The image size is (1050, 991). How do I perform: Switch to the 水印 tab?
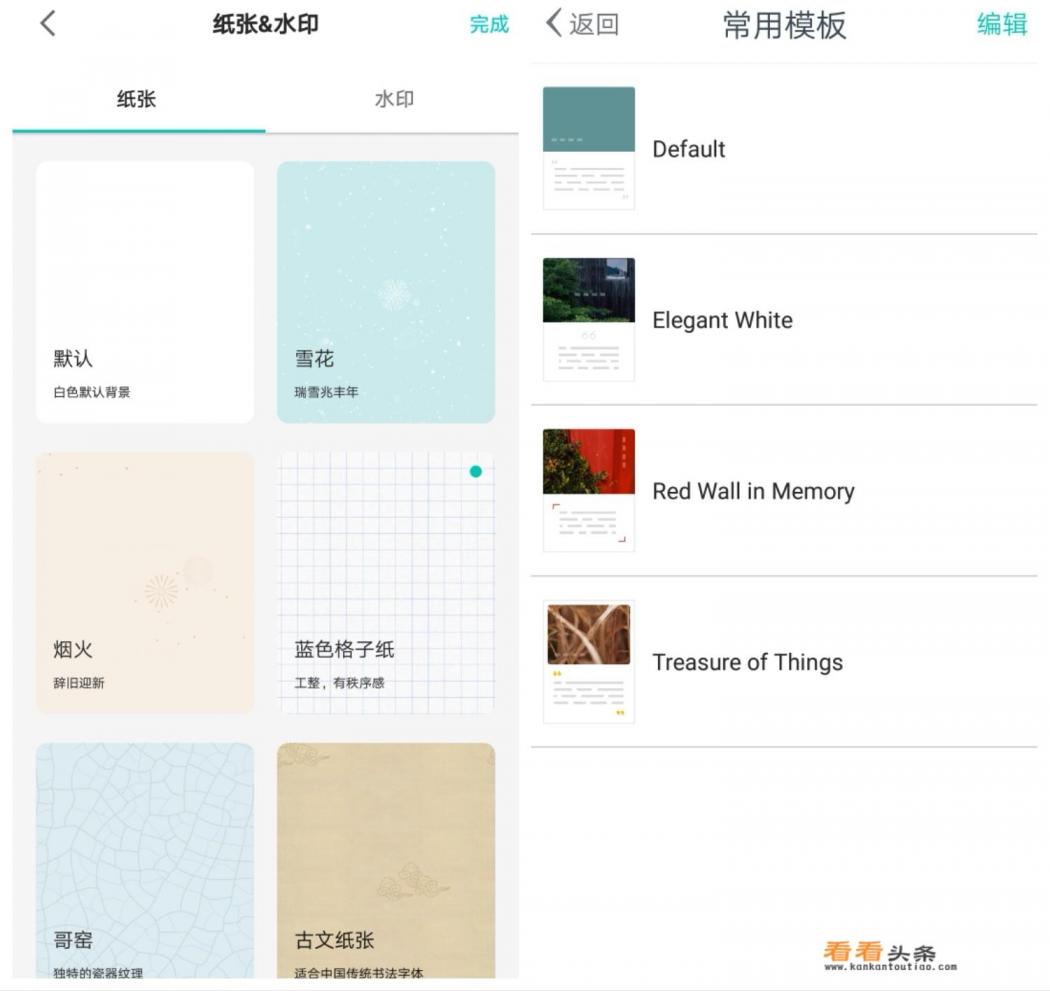tap(393, 99)
